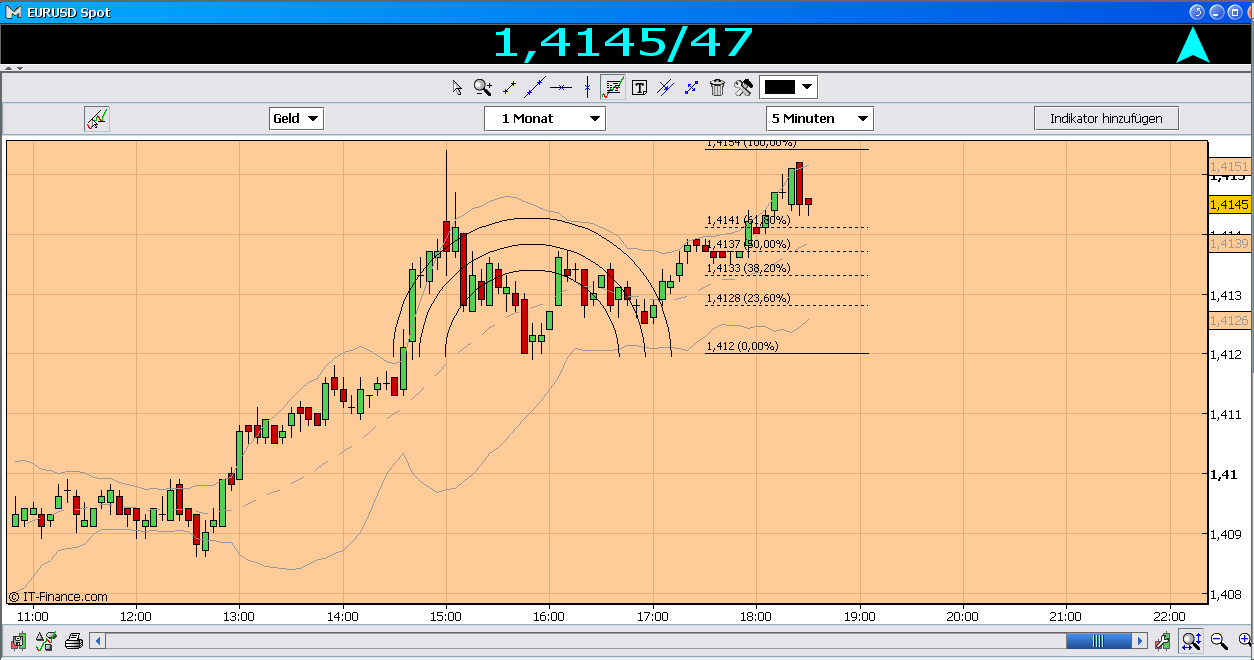Click the chart type icon left of Geld

click(97, 119)
